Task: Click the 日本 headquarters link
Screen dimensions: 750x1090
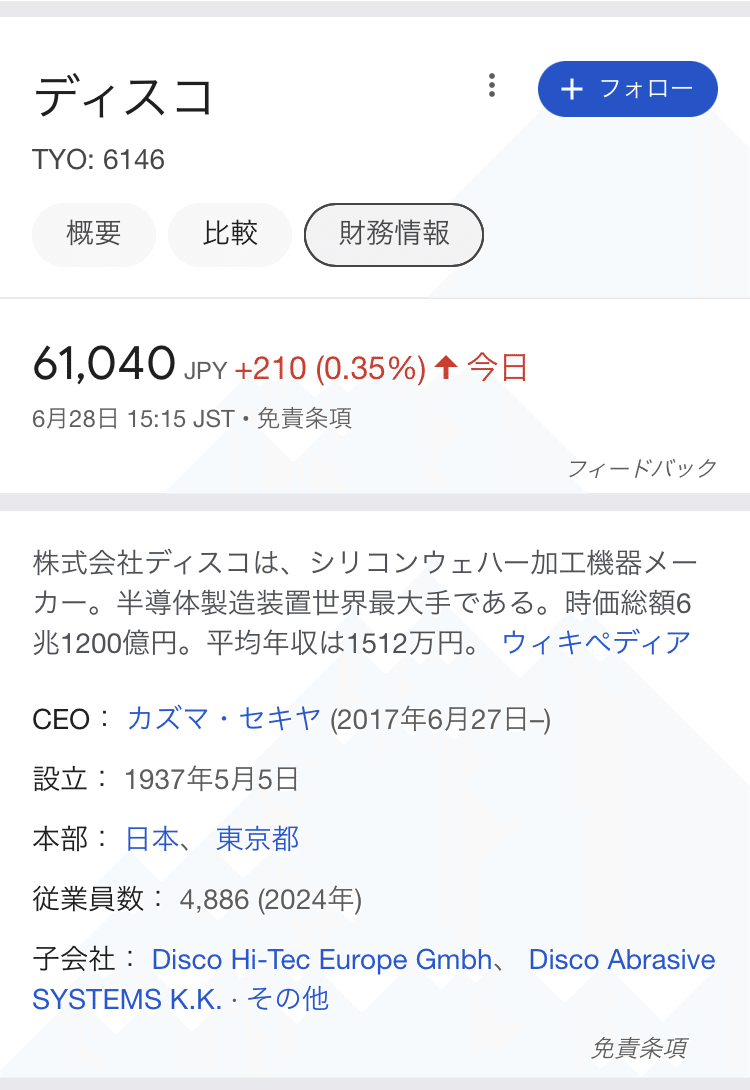Action: pos(152,839)
